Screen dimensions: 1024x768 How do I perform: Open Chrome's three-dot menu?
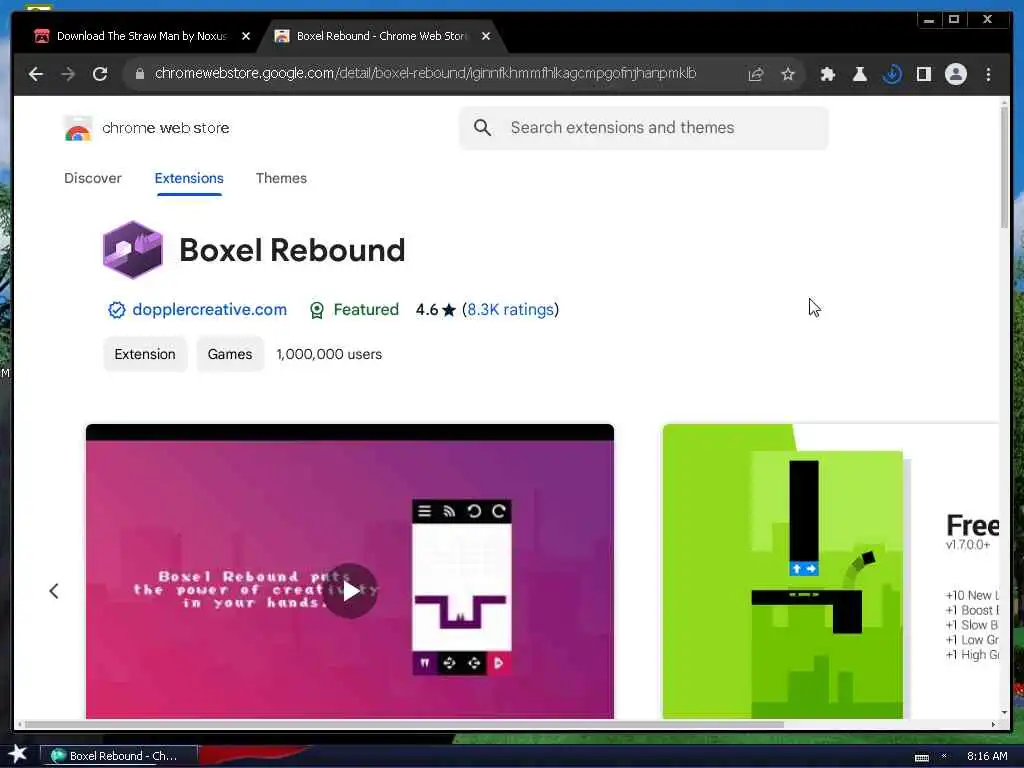point(988,74)
